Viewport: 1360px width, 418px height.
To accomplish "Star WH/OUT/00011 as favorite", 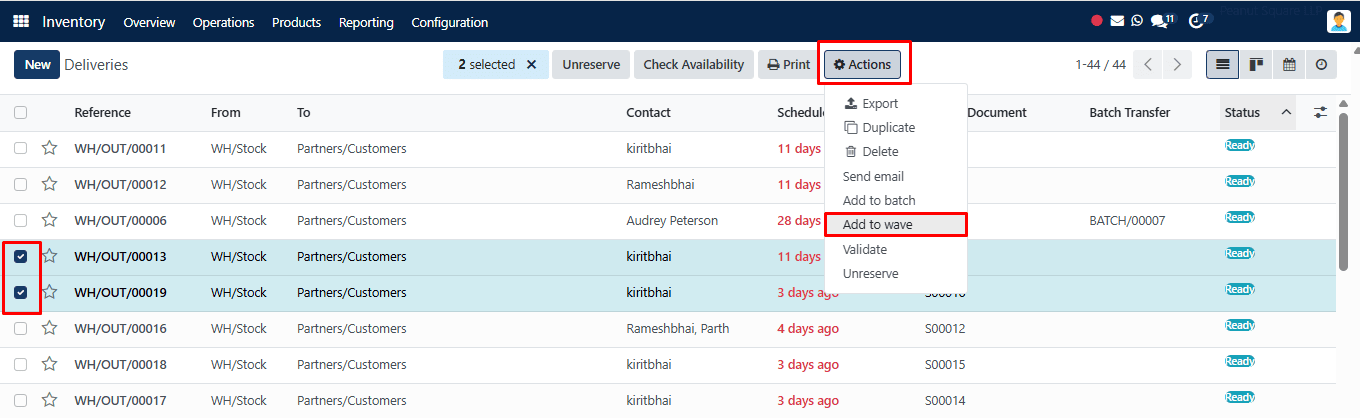I will (49, 149).
